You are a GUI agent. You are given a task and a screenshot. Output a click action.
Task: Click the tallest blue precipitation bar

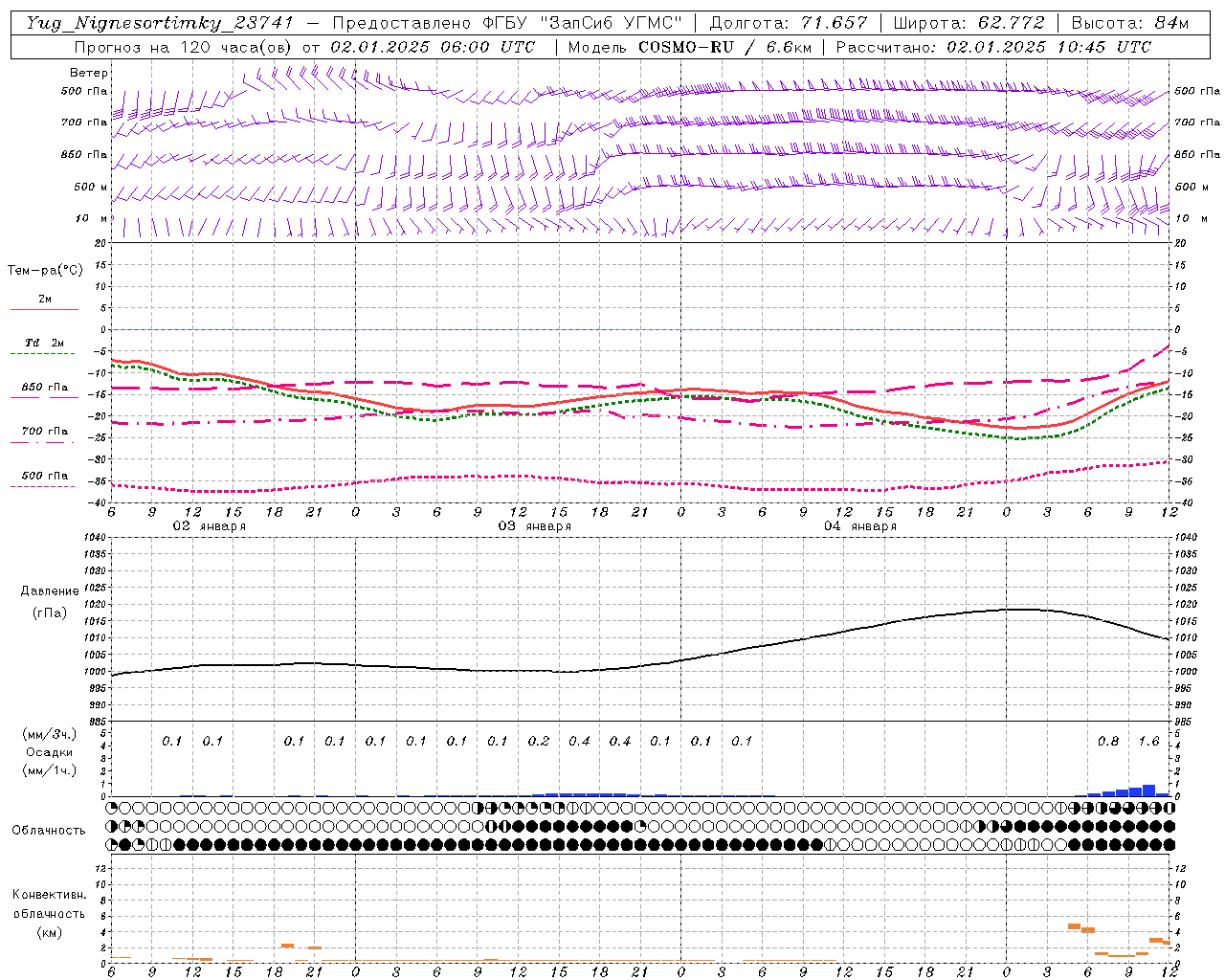click(1148, 791)
